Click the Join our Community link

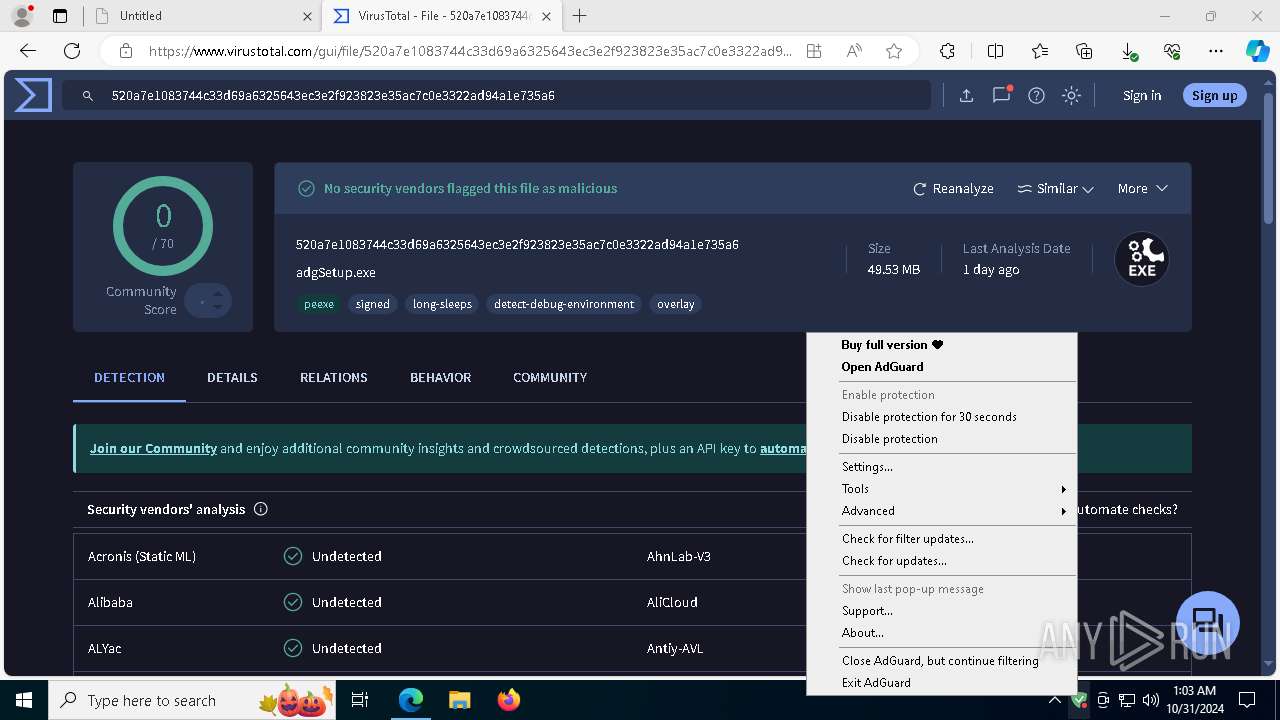153,448
